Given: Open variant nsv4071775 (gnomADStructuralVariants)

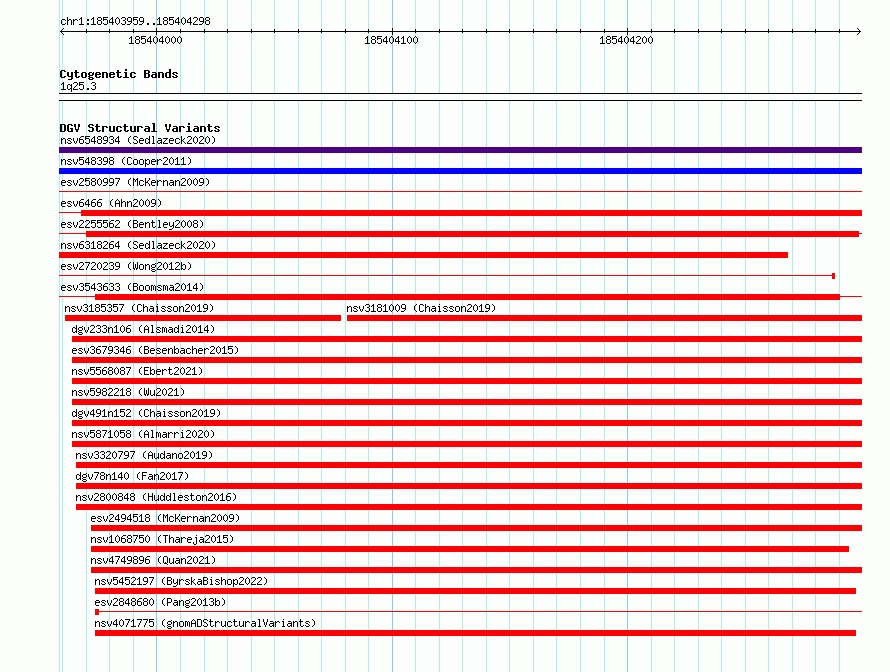Looking at the screenshot, I should [205, 623].
